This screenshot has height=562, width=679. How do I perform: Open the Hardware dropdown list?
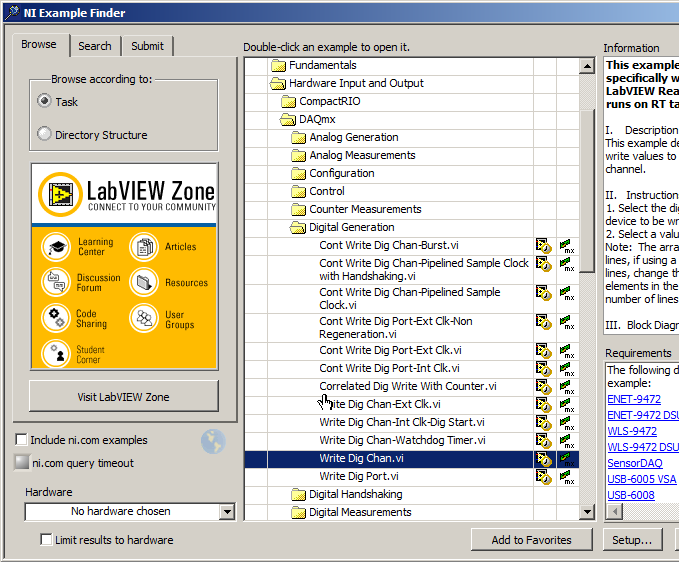pos(226,512)
